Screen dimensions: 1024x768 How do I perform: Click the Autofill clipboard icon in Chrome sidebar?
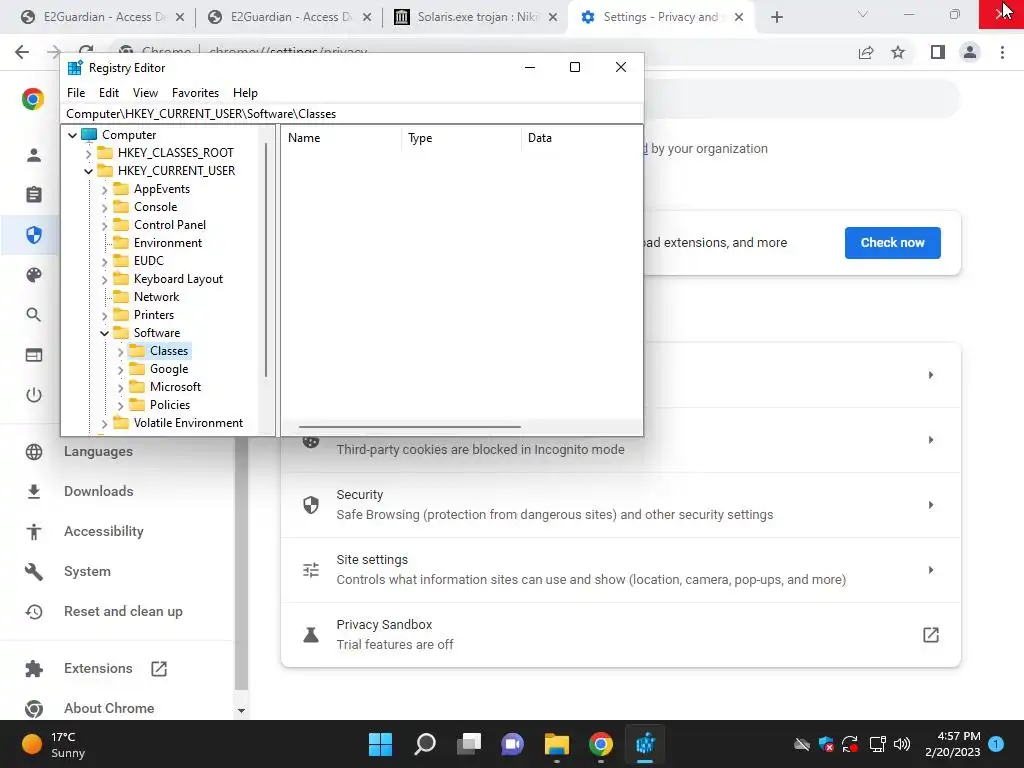pyautogui.click(x=33, y=194)
